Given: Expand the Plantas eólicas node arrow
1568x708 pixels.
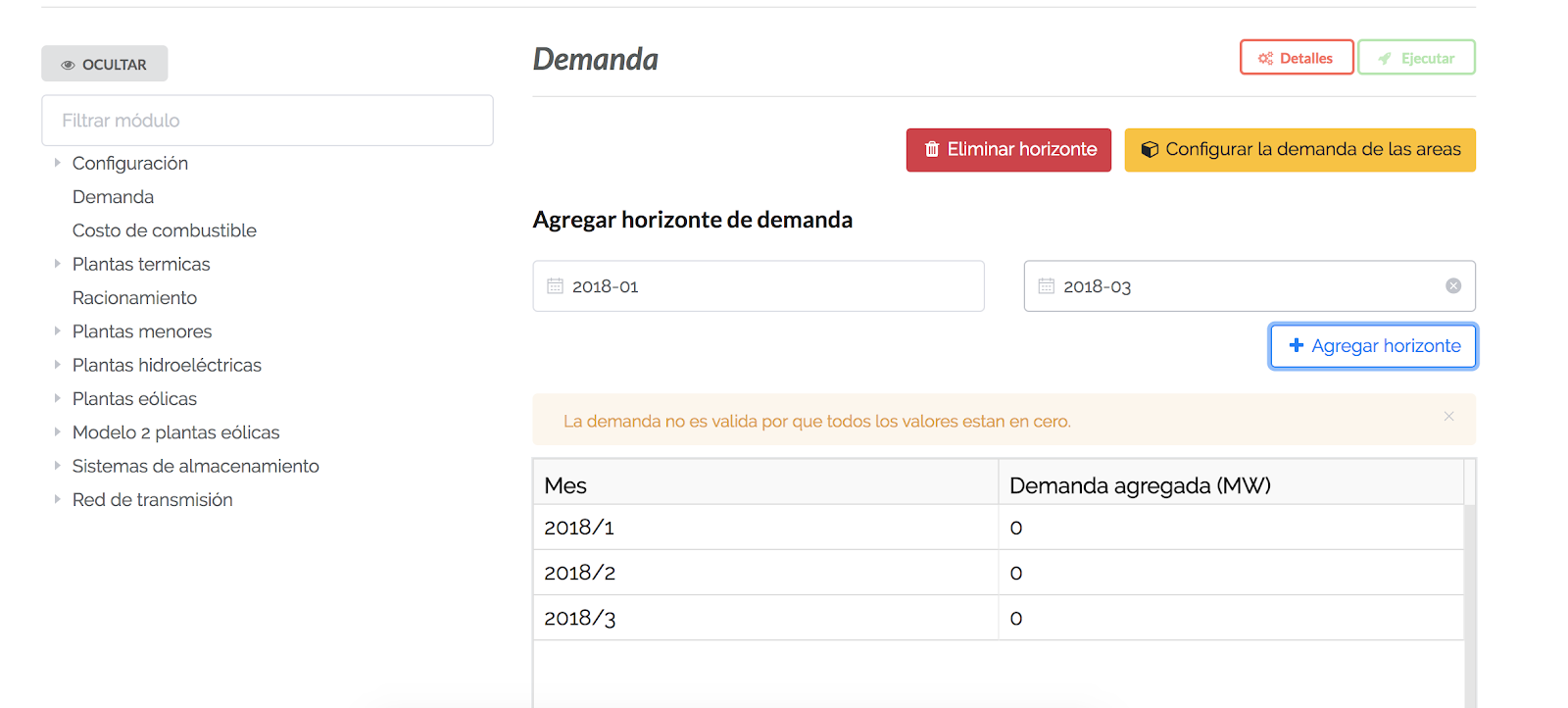Looking at the screenshot, I should (x=57, y=398).
